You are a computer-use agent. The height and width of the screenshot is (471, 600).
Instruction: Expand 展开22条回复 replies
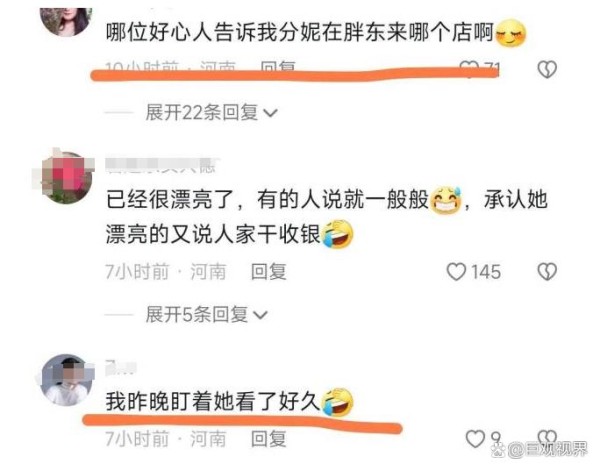tap(211, 112)
